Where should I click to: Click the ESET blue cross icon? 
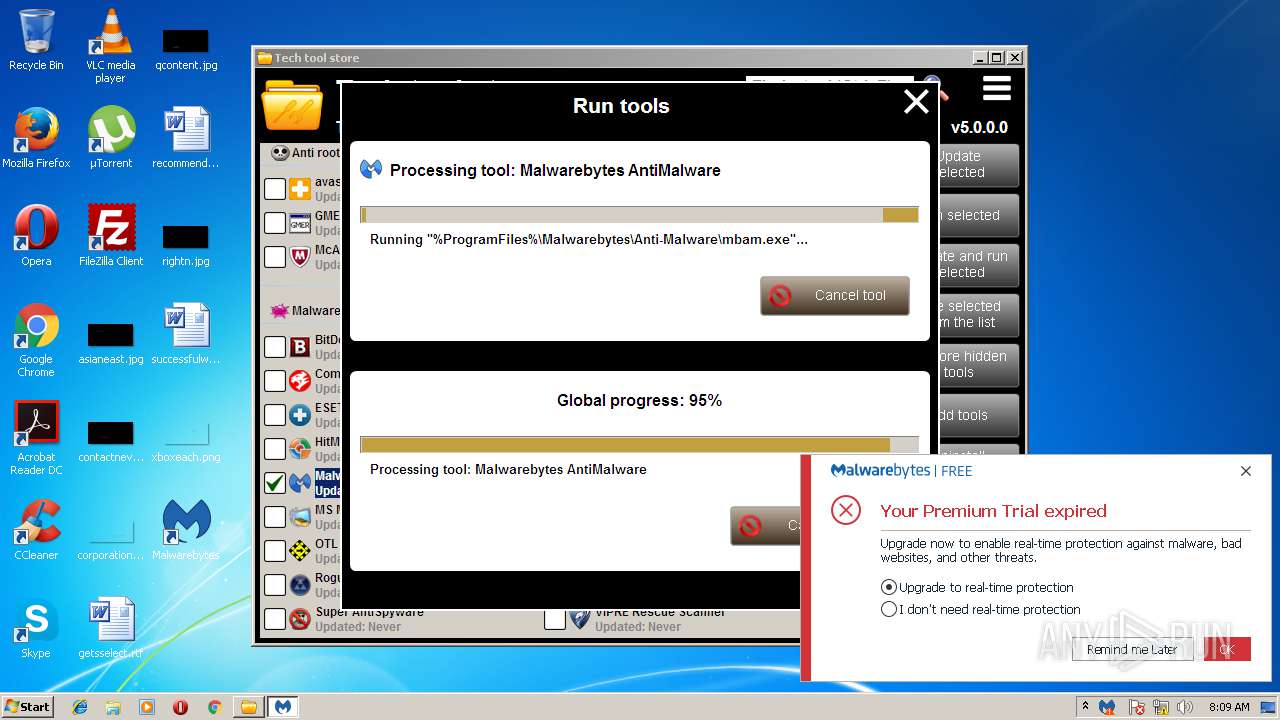(x=300, y=415)
